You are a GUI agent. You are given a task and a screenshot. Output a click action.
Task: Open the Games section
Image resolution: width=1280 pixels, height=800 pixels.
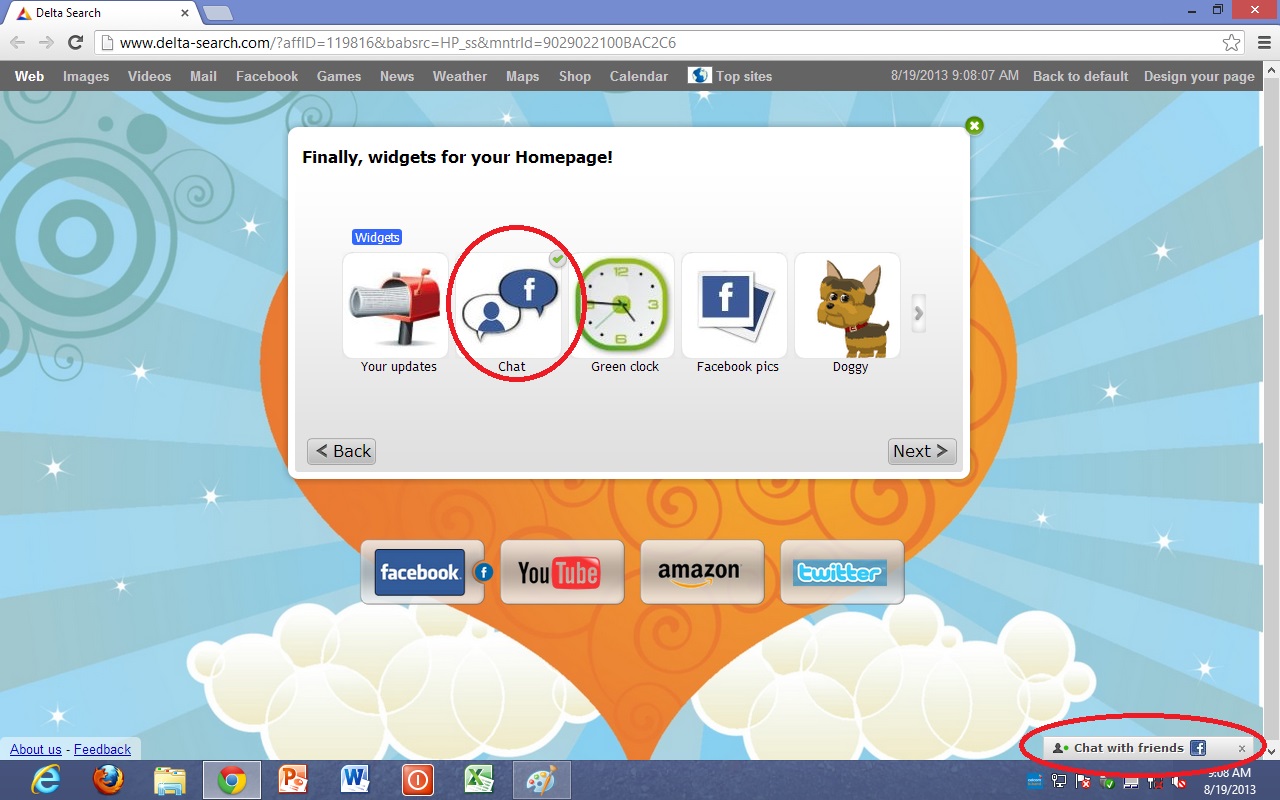point(339,76)
